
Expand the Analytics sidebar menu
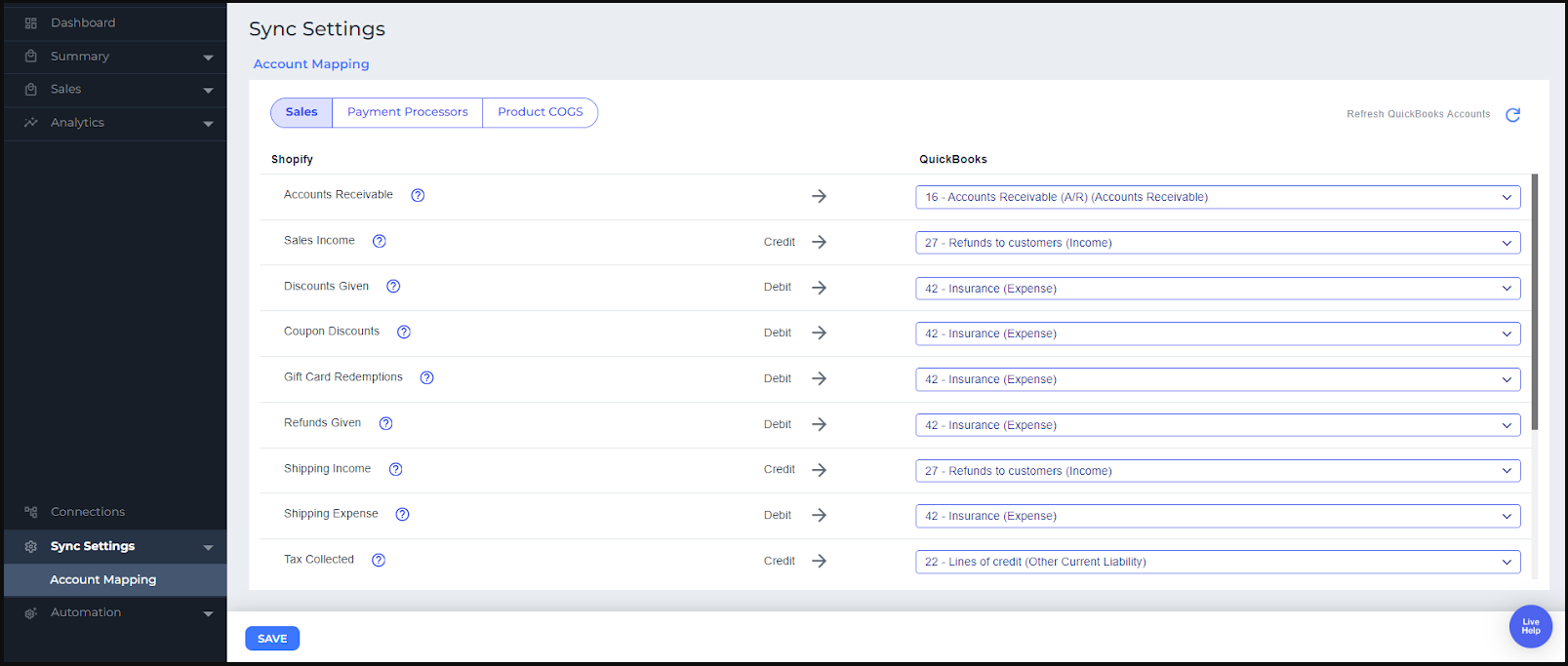114,123
